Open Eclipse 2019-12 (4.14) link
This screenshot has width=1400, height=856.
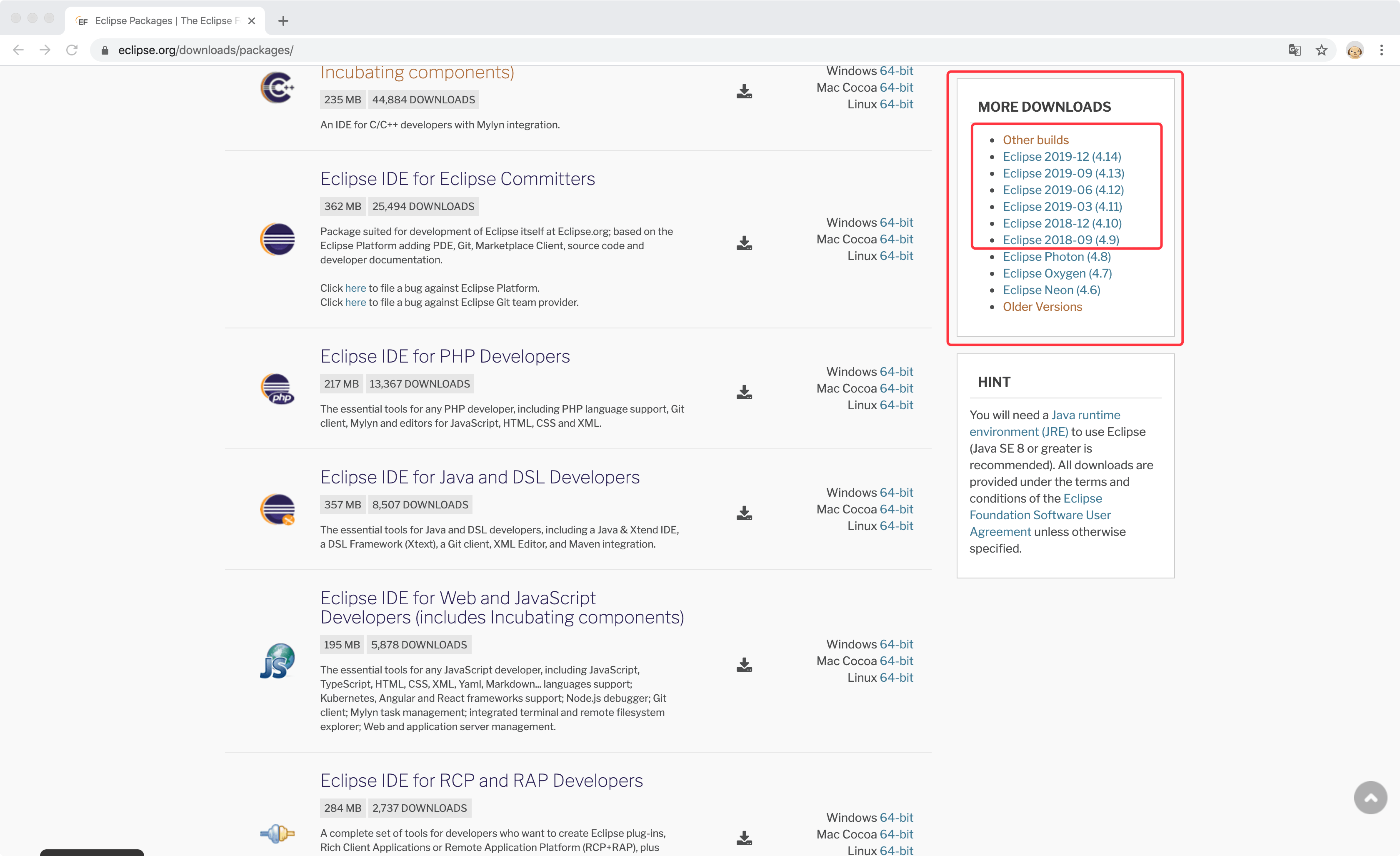(1062, 156)
